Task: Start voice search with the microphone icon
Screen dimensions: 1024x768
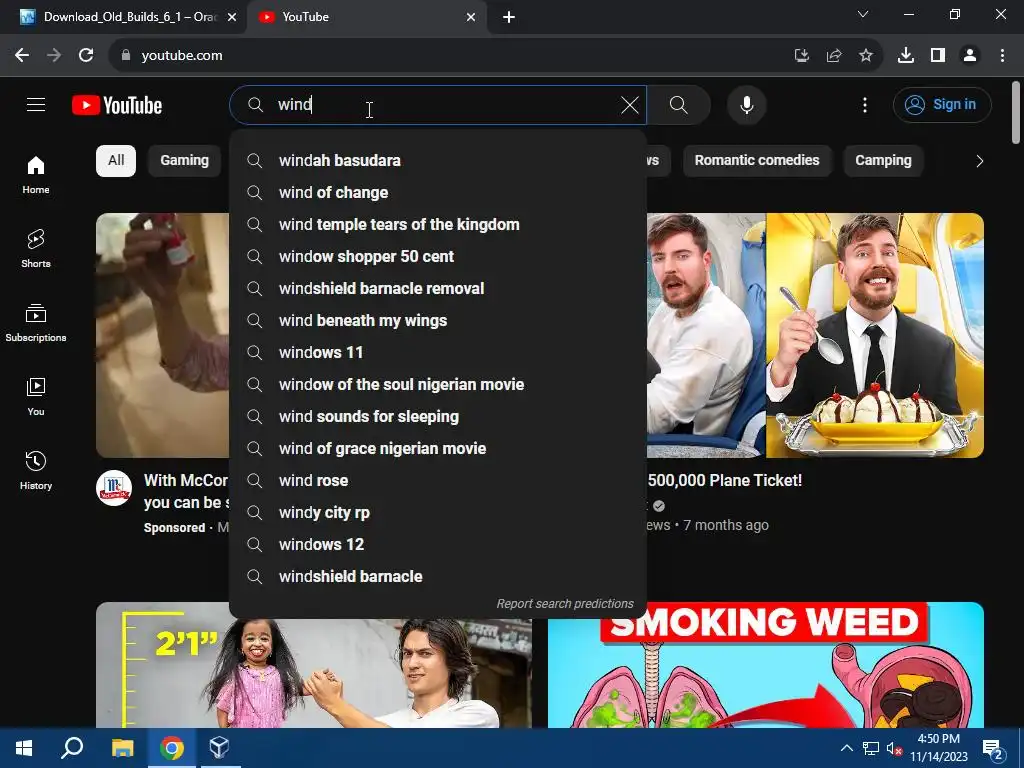Action: pyautogui.click(x=746, y=105)
